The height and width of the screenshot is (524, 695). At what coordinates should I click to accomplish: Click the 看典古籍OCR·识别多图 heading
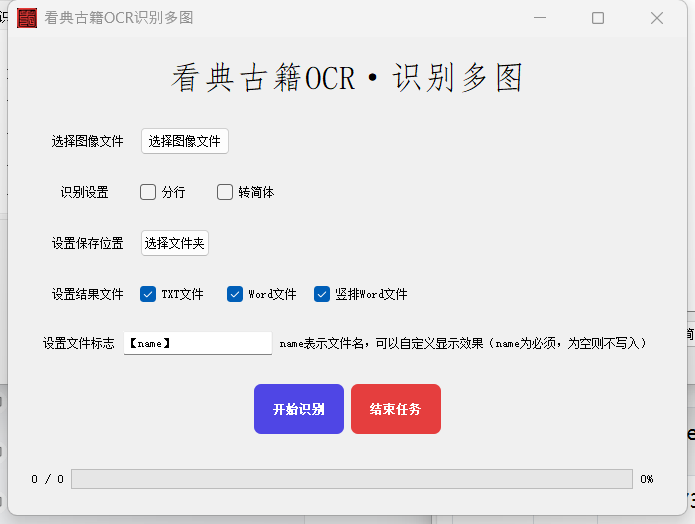[x=347, y=78]
